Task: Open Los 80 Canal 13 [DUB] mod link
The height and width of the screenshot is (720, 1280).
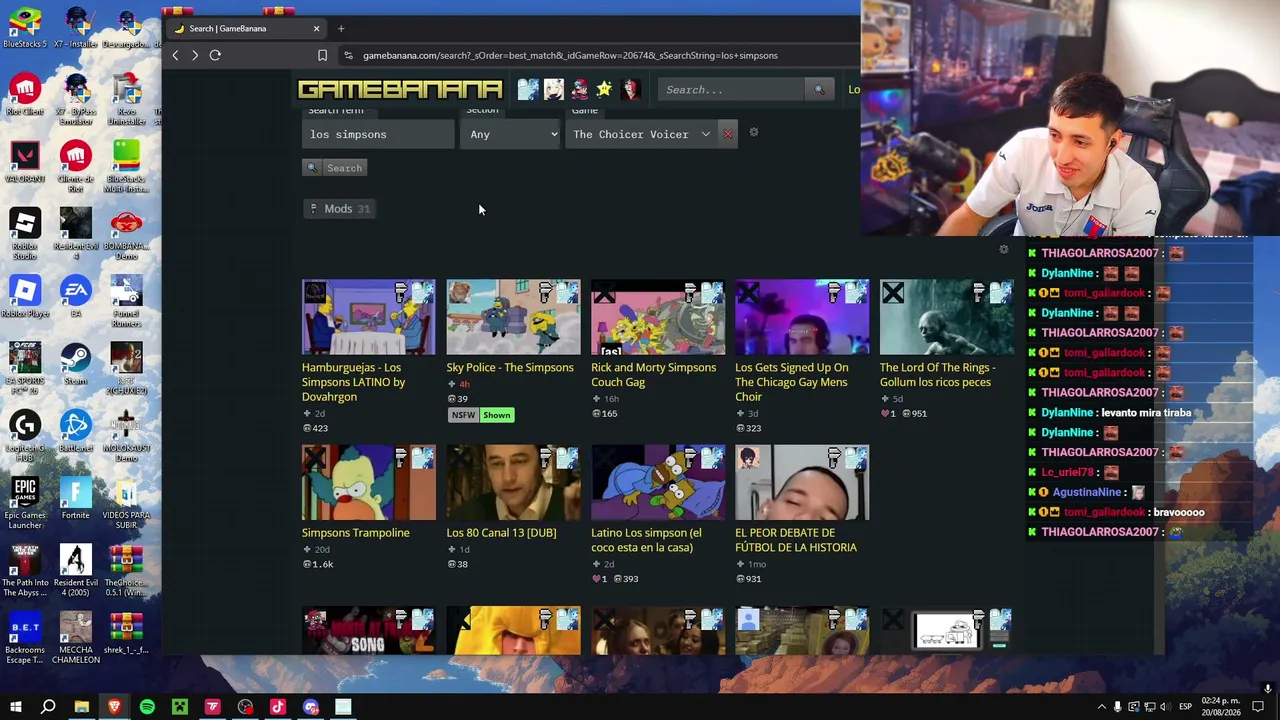Action: (x=501, y=533)
